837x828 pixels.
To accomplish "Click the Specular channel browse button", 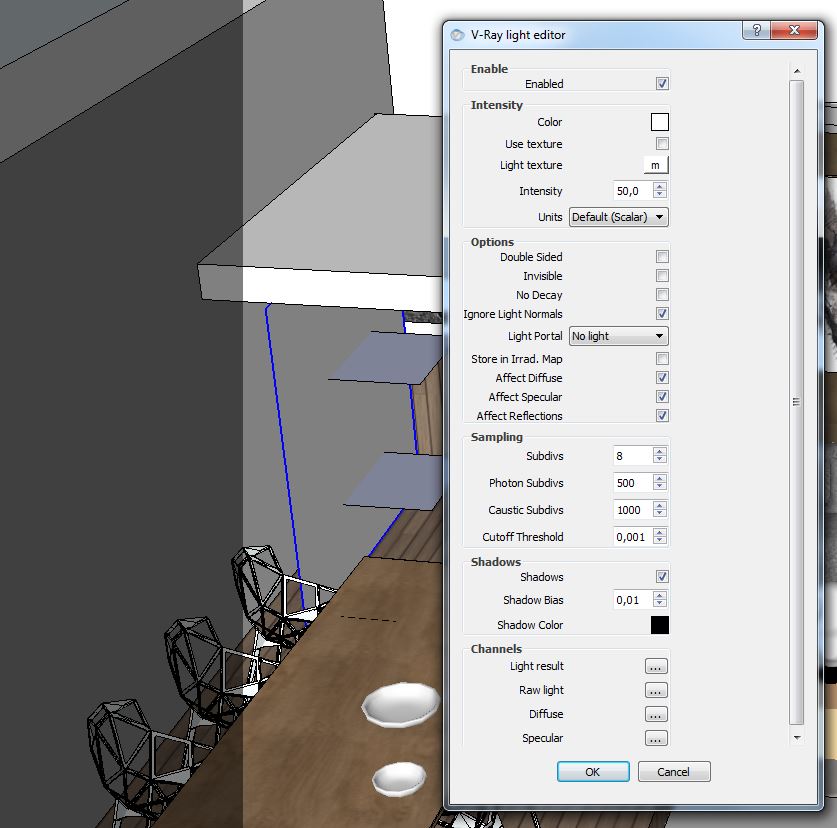I will tap(656, 738).
